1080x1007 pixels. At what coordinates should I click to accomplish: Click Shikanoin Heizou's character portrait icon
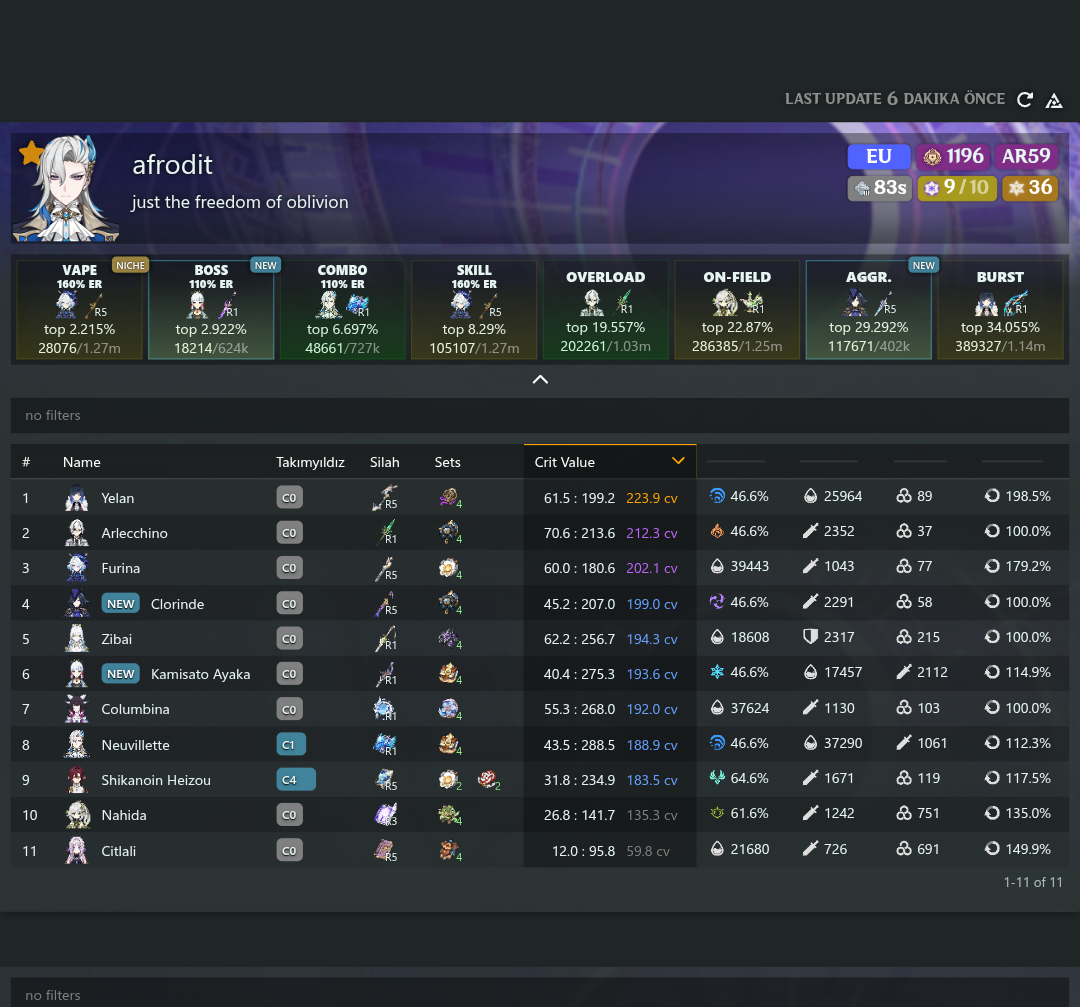[76, 780]
